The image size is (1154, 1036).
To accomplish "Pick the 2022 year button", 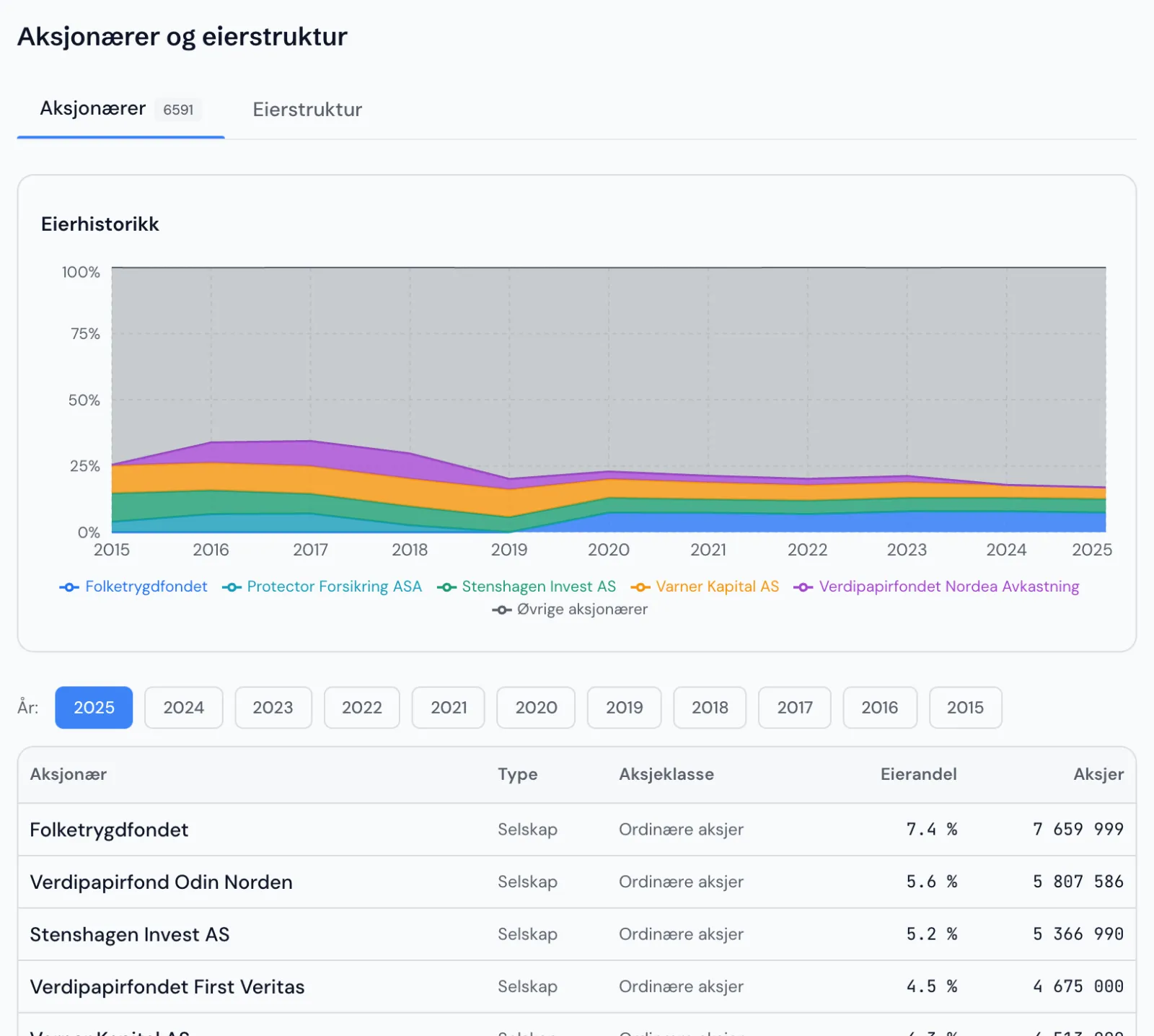I will pos(361,708).
